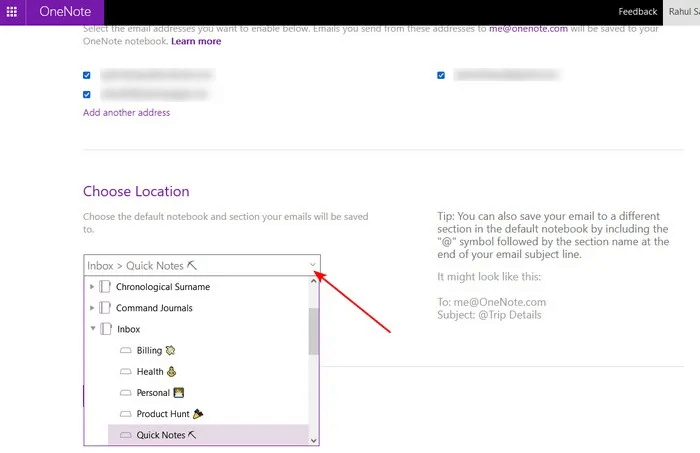Click the Billing section tab icon
The height and width of the screenshot is (453, 700).
[x=126, y=350]
